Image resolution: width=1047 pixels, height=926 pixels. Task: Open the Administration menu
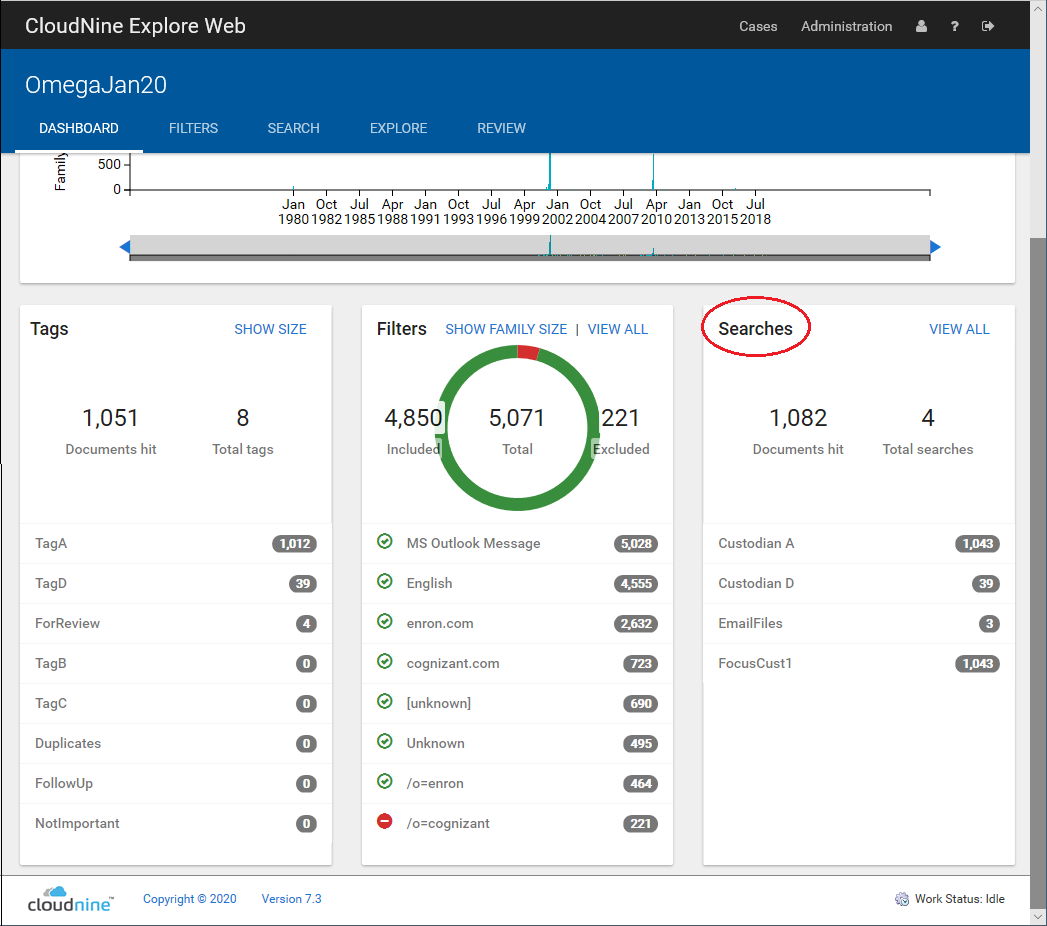(x=847, y=26)
